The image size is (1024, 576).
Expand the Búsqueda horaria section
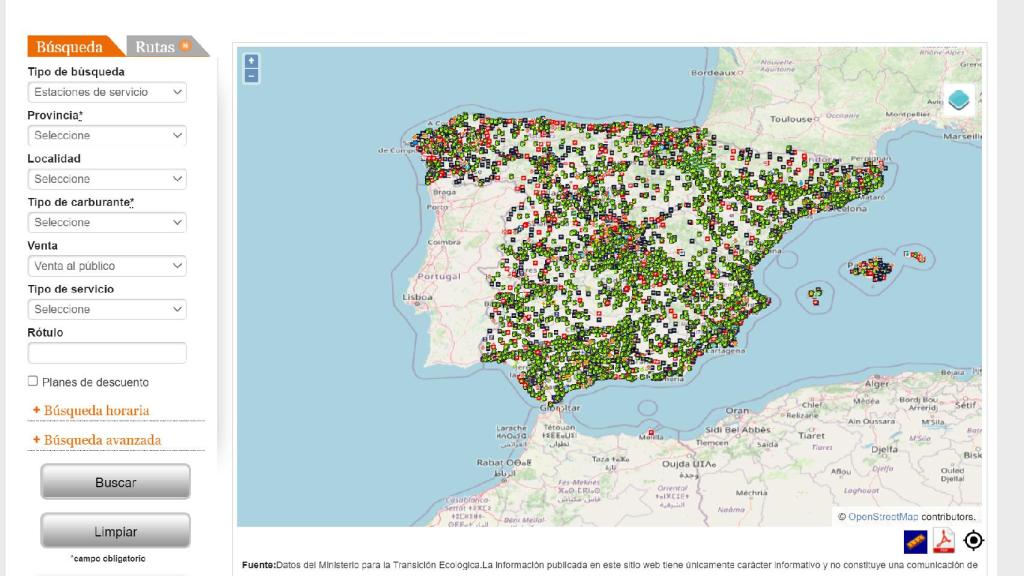pyautogui.click(x=96, y=411)
